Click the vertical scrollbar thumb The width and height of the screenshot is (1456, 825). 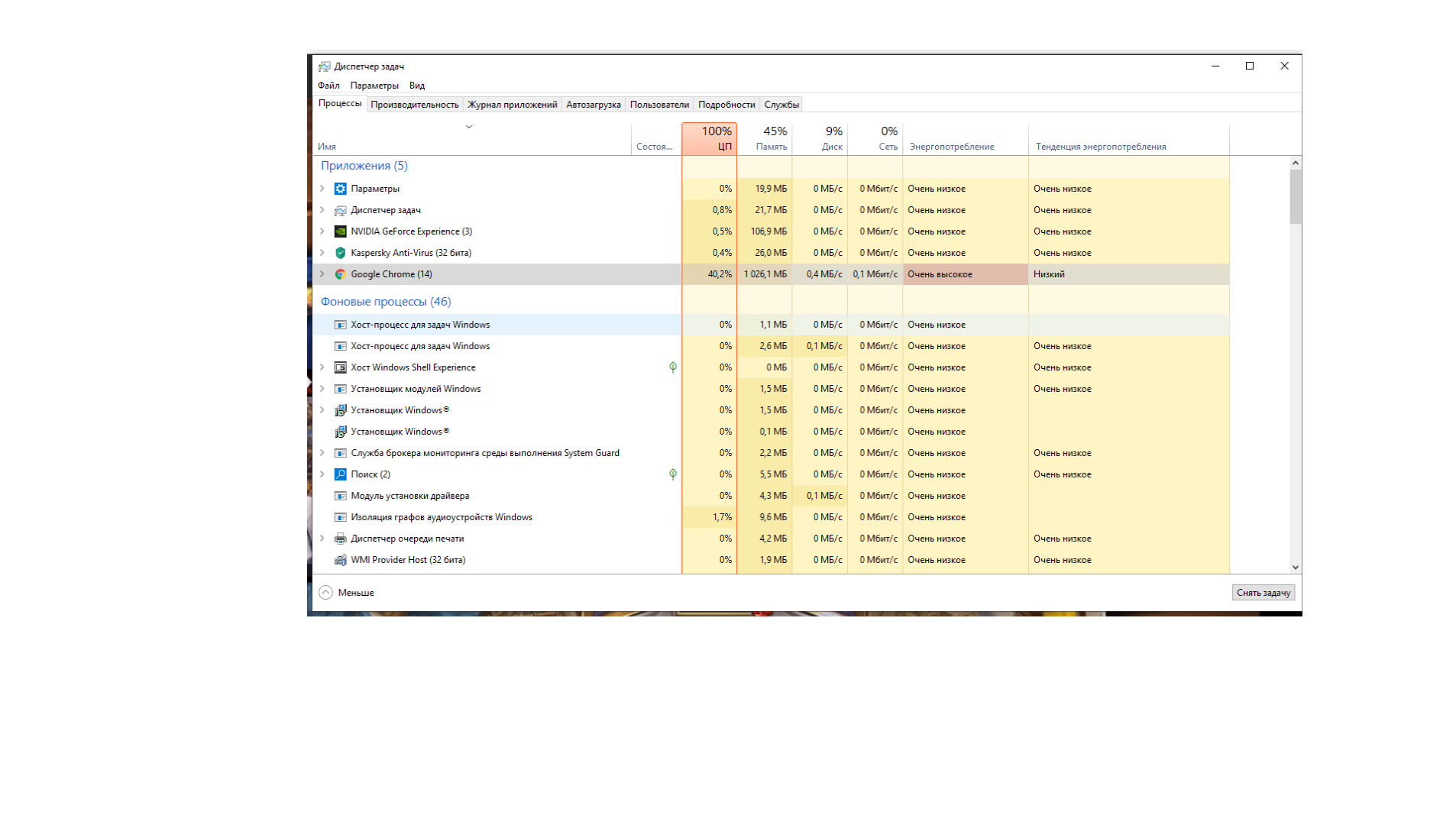point(1296,197)
